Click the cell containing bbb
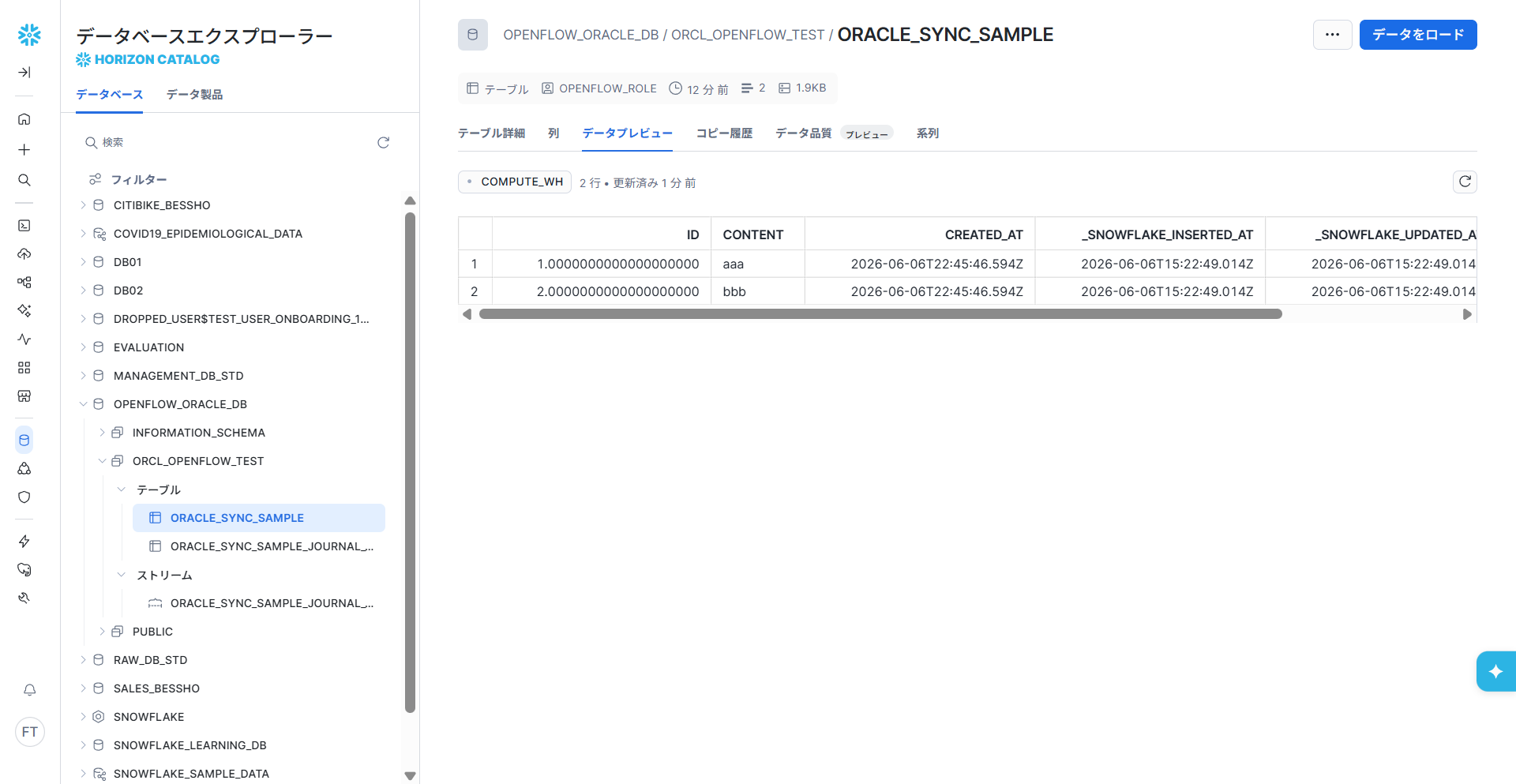The image size is (1516, 784). 758,291
